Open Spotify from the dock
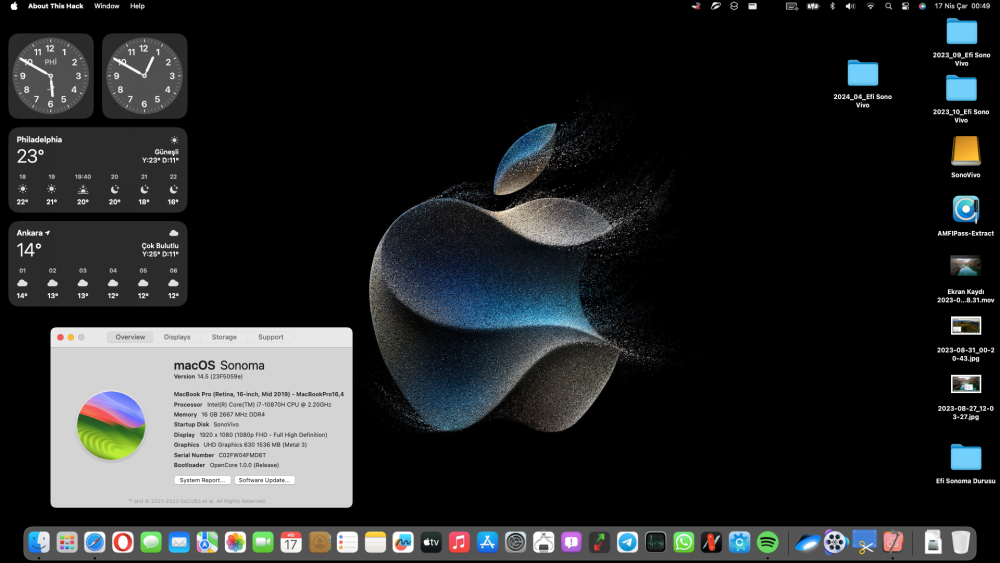The image size is (1000, 563). click(767, 543)
